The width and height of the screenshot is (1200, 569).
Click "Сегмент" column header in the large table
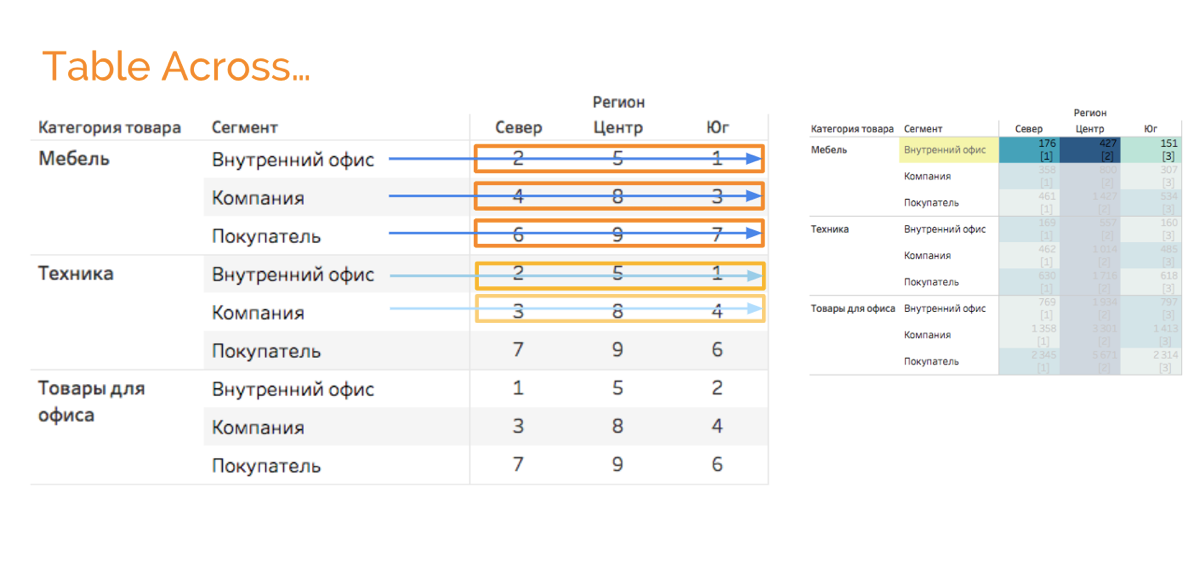click(245, 127)
